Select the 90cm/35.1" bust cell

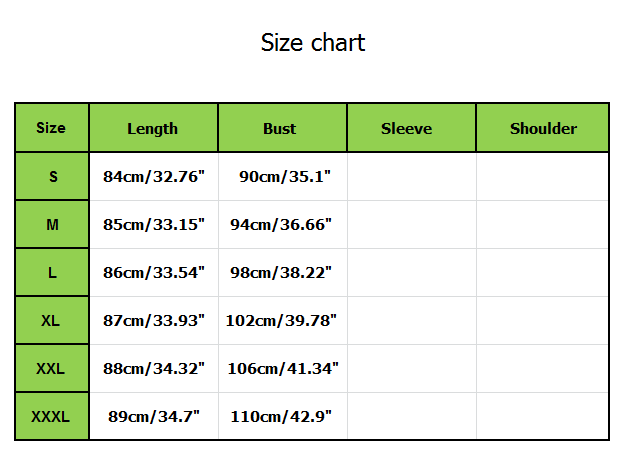(x=285, y=177)
